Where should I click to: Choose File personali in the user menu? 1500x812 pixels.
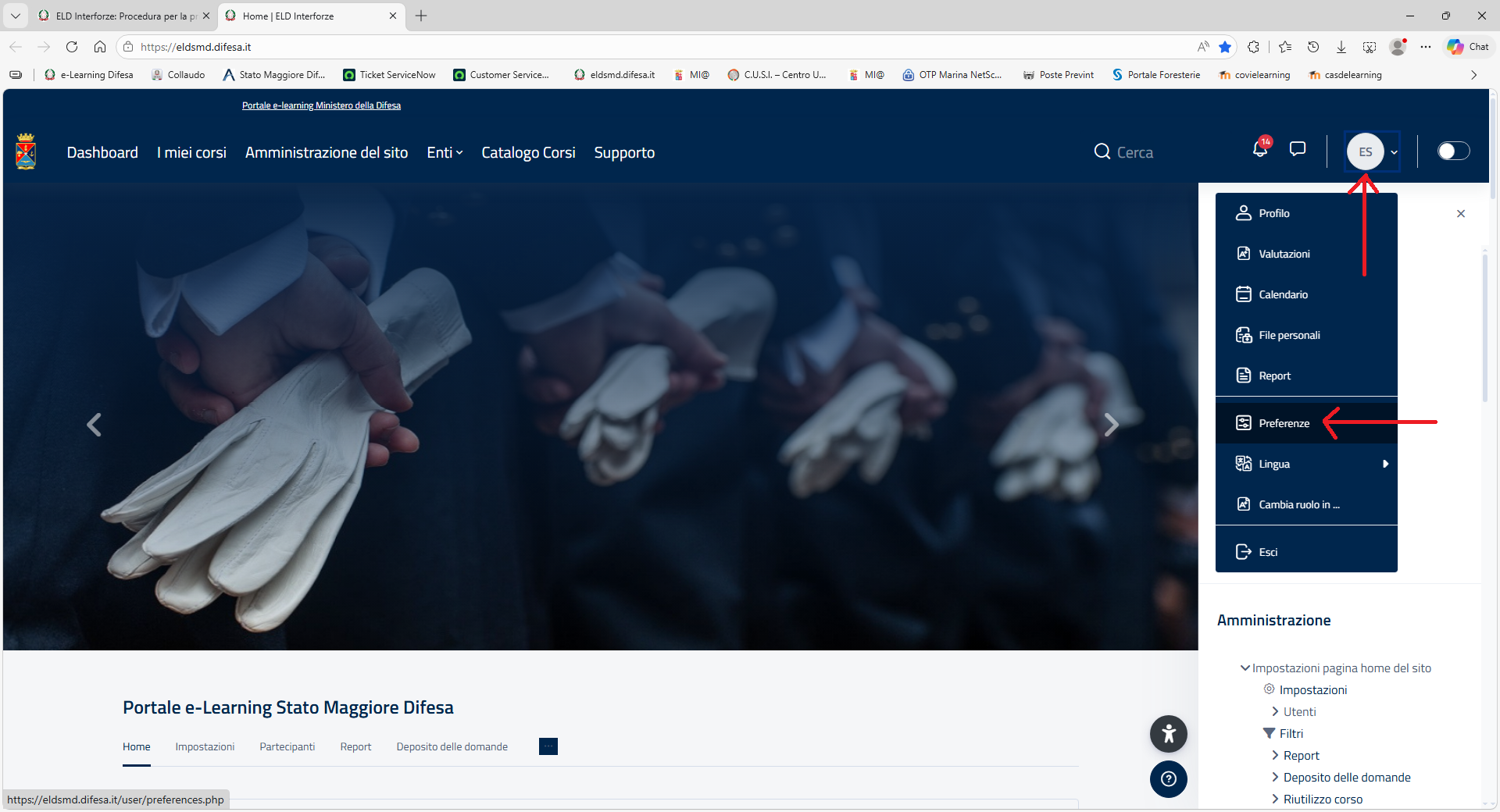click(1306, 335)
